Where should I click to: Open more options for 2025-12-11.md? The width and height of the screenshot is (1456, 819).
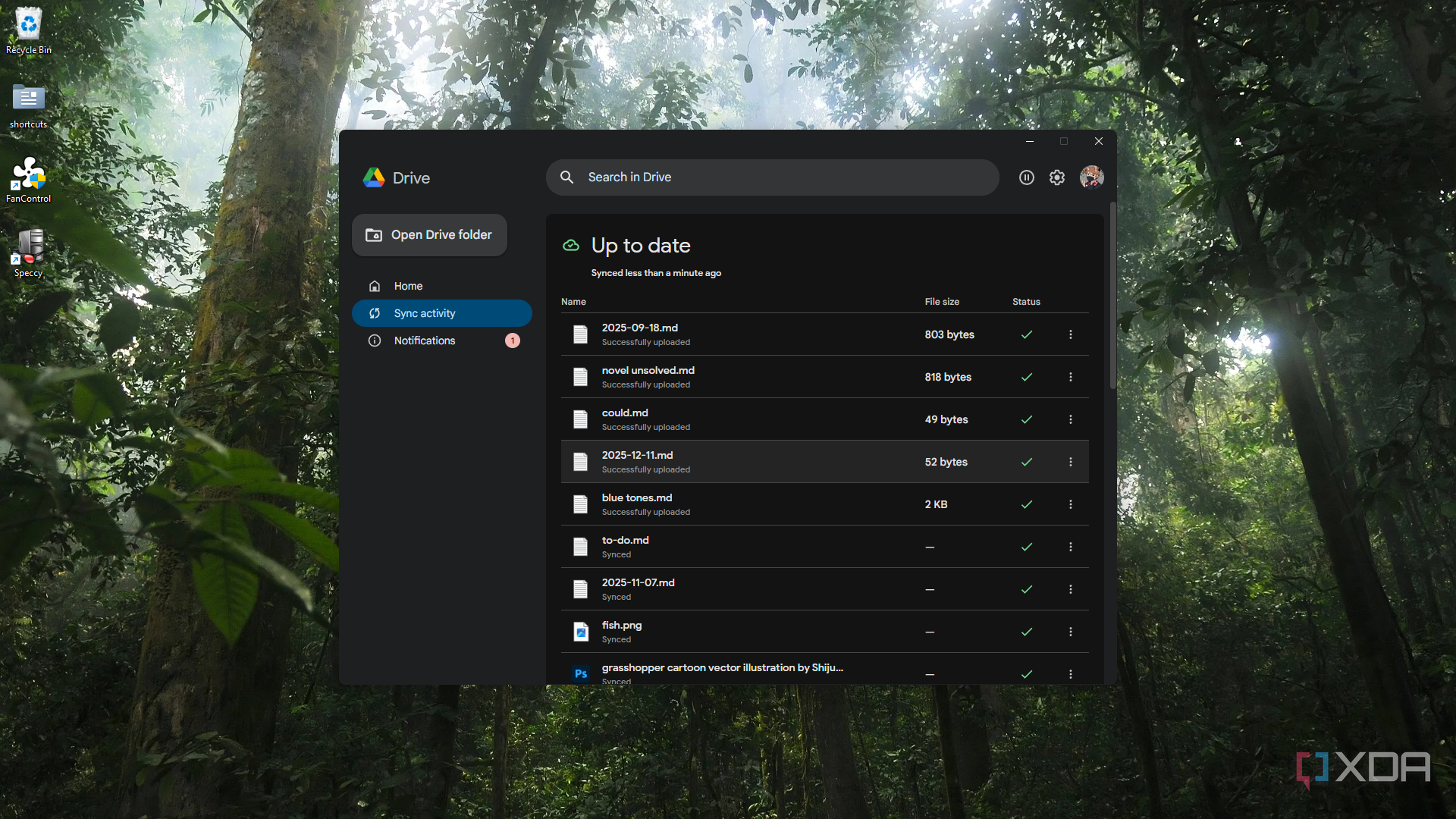tap(1071, 462)
